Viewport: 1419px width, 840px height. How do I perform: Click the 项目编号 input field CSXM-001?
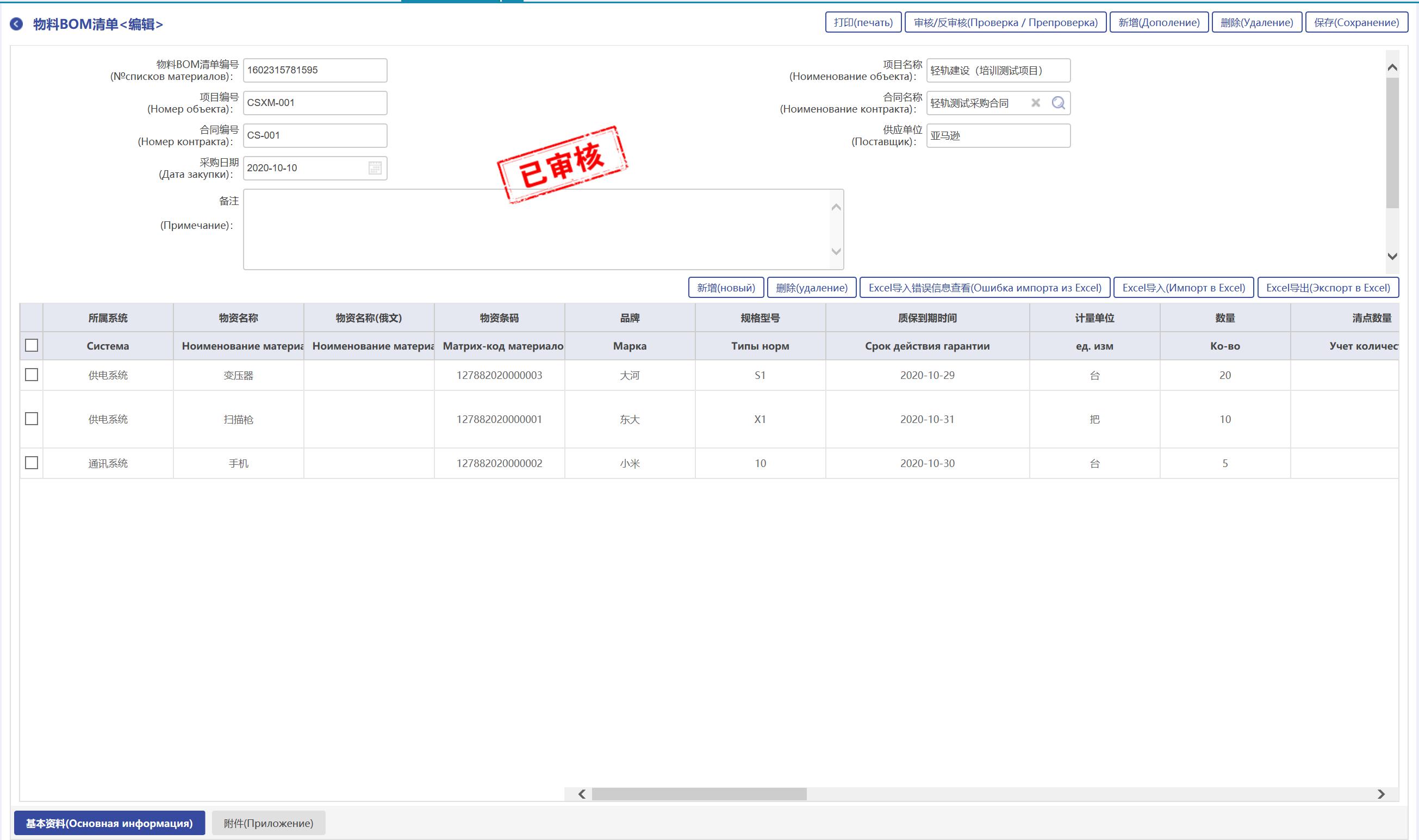click(315, 103)
